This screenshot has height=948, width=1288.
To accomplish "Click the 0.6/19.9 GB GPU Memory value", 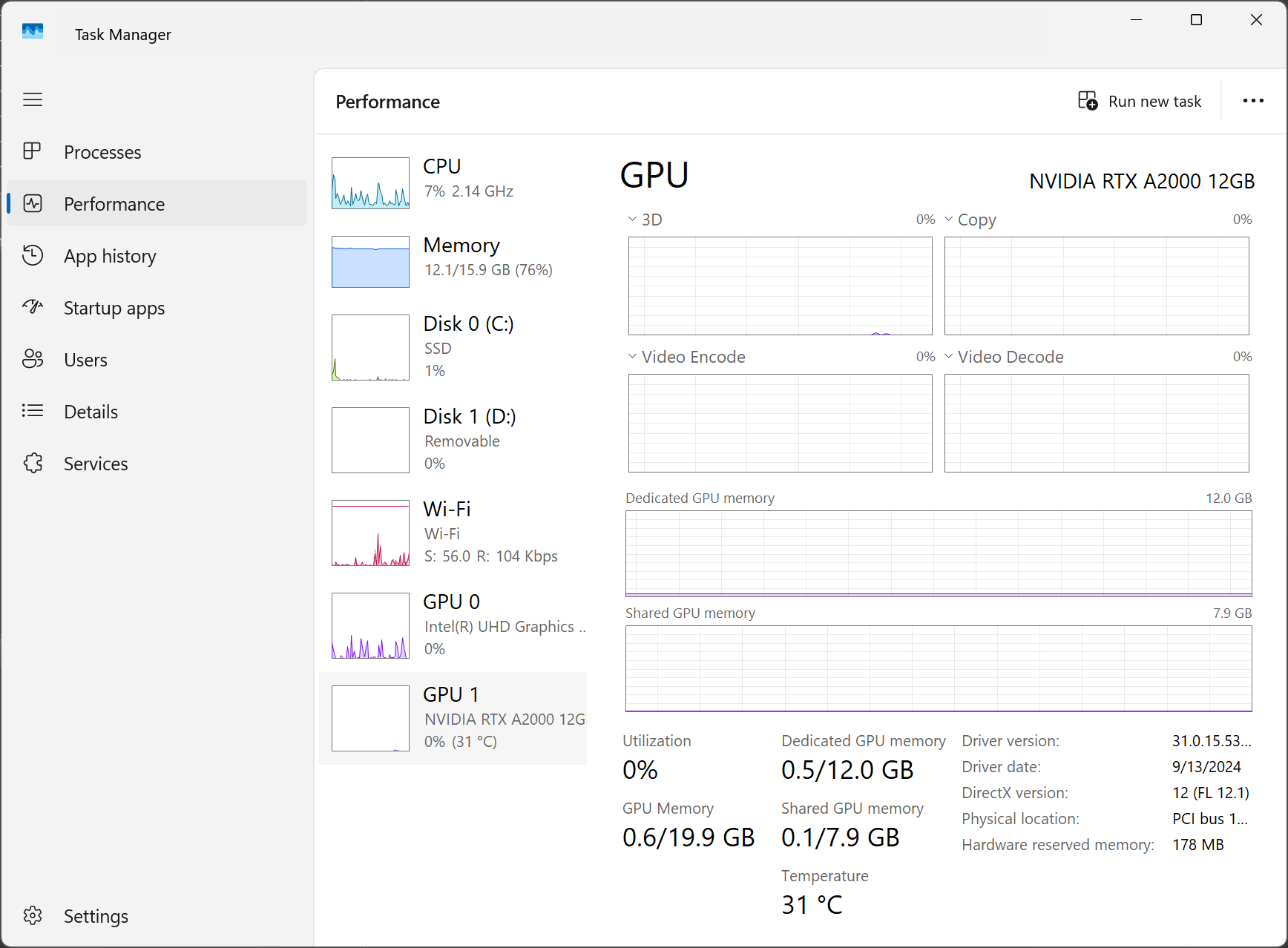I will point(689,837).
